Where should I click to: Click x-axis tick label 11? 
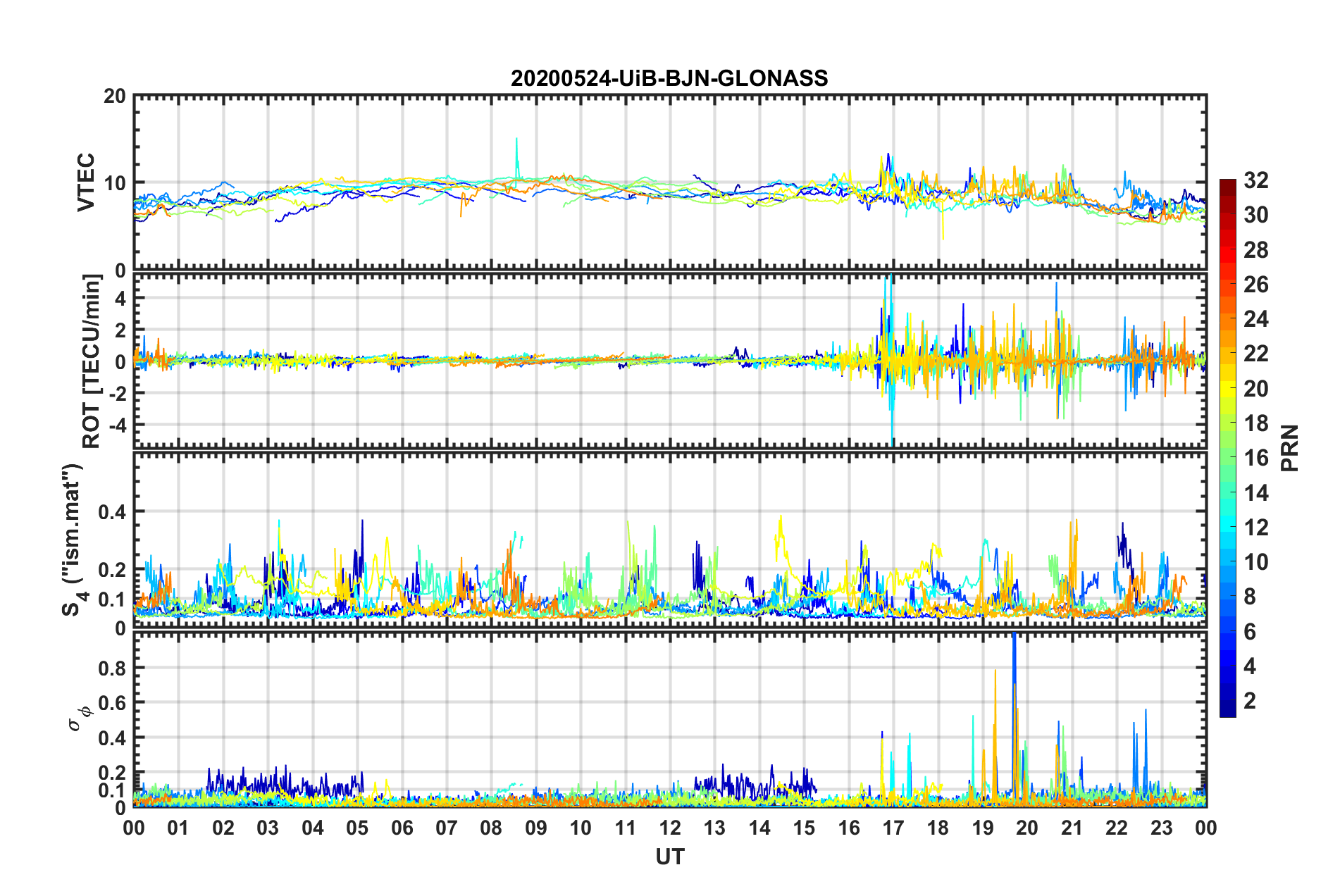[626, 828]
